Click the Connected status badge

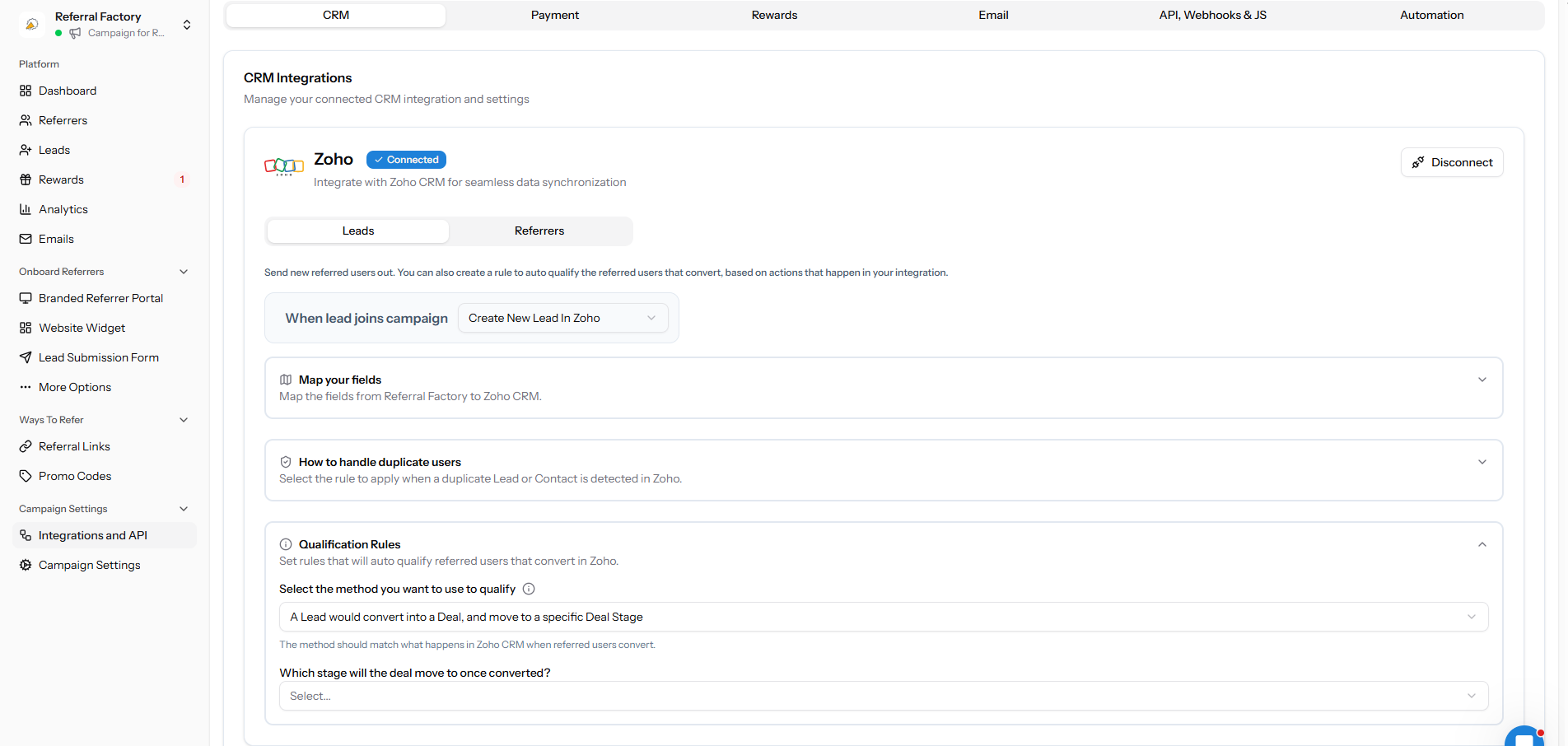[406, 160]
